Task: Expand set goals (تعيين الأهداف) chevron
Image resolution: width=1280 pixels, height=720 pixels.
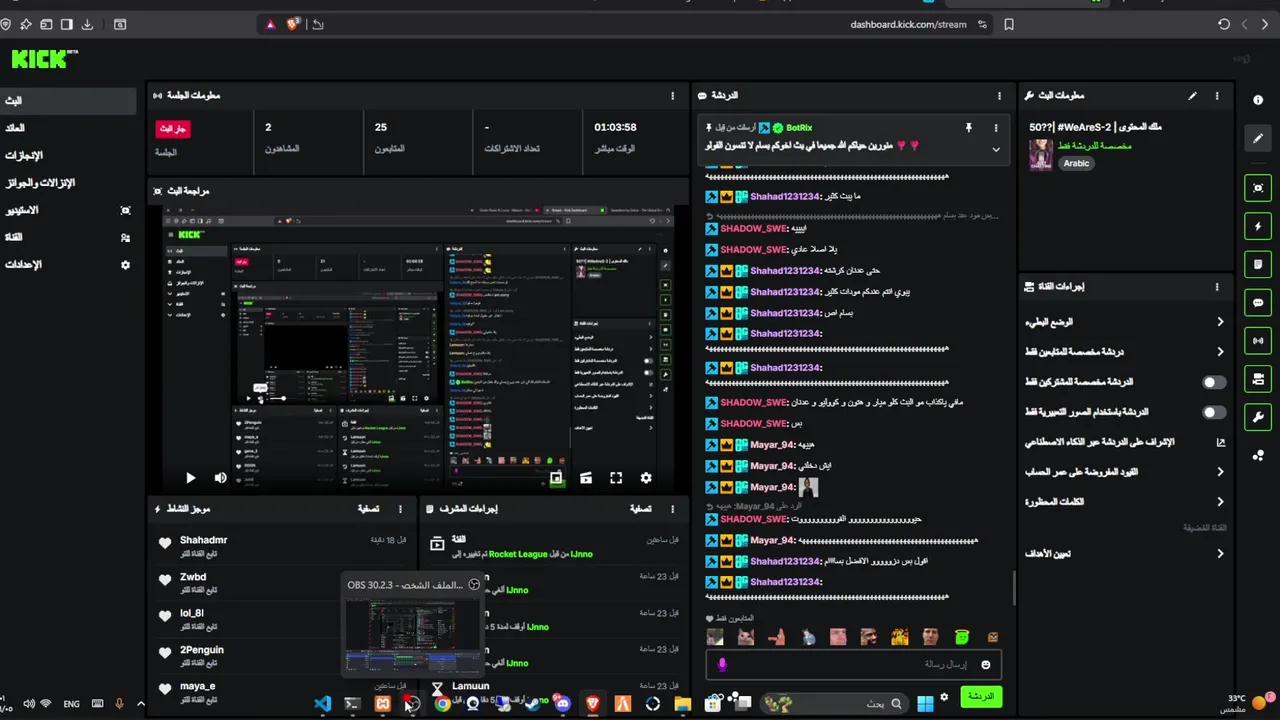Action: [x=1220, y=553]
